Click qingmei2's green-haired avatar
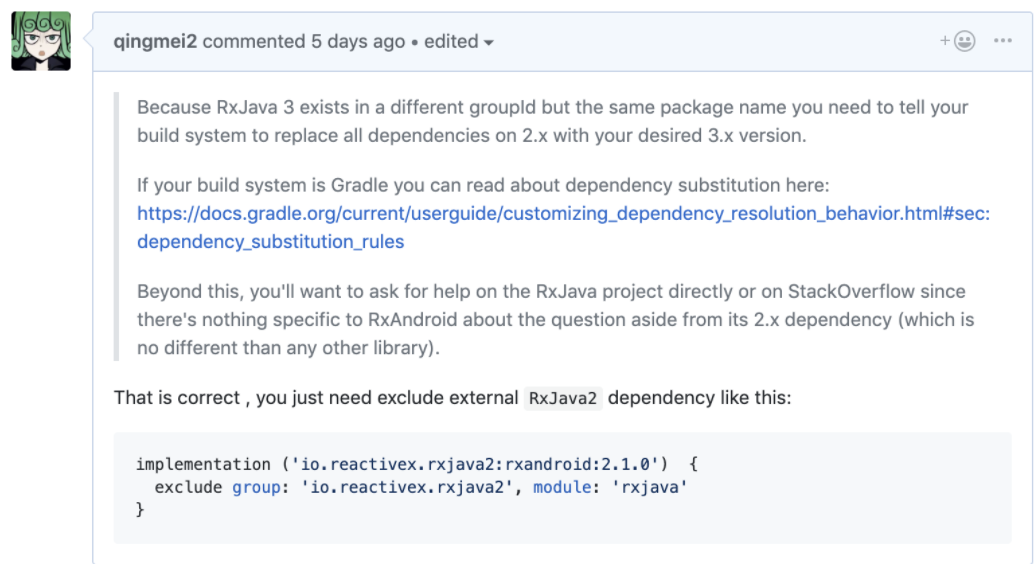The height and width of the screenshot is (580, 1036). coord(41,41)
